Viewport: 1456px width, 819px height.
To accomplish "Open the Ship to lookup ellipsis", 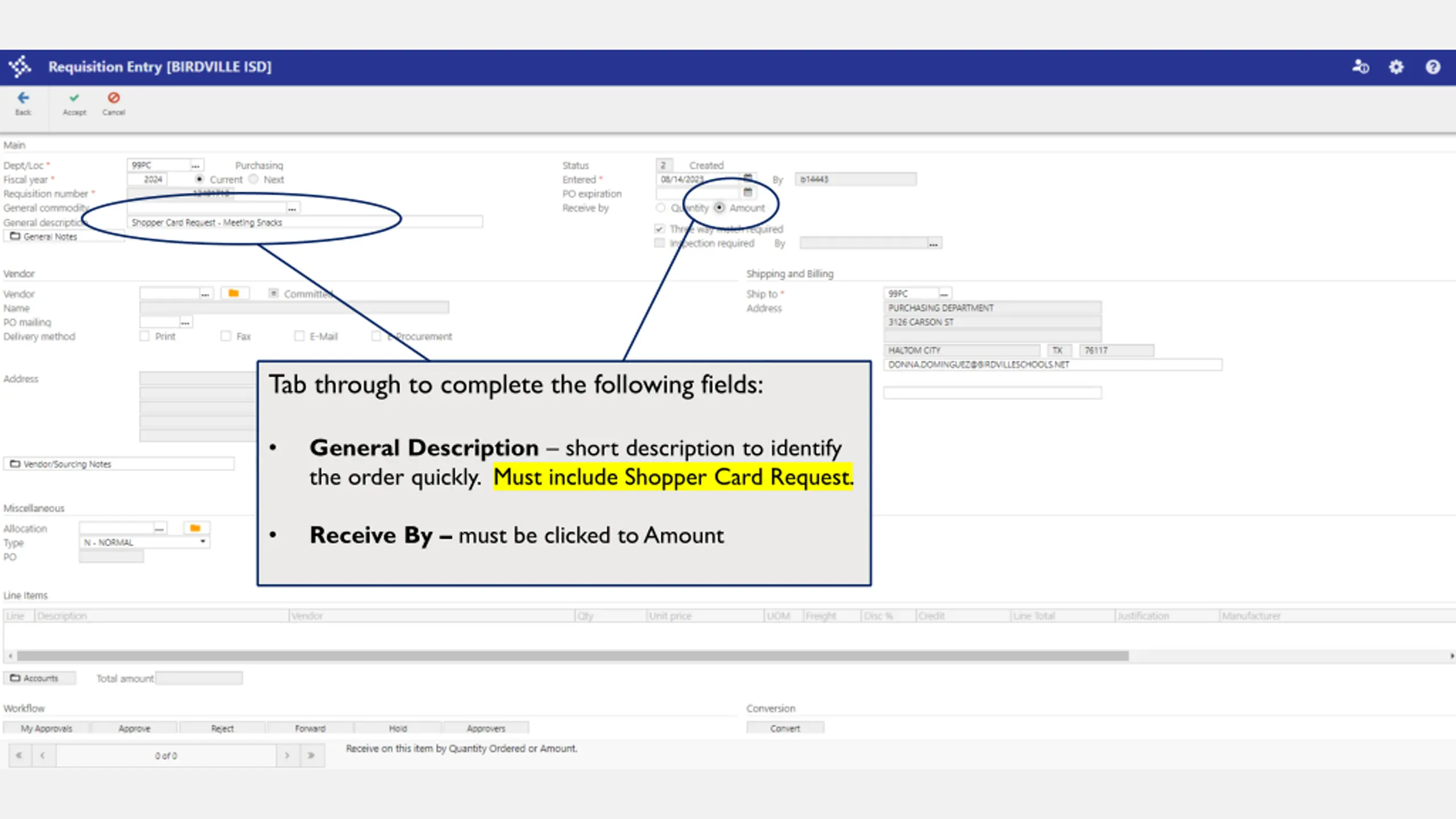I will [944, 293].
